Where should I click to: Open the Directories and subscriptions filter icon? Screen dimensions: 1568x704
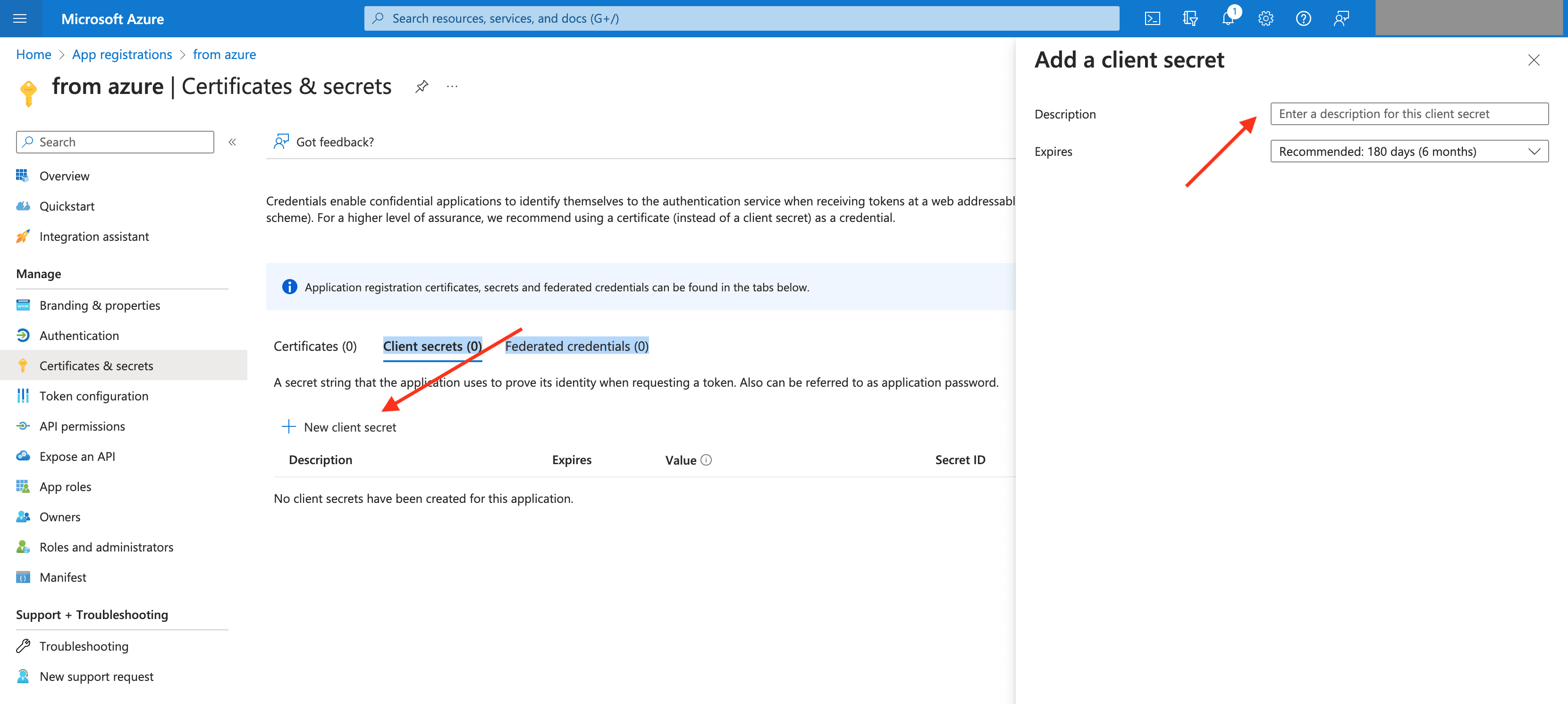[x=1190, y=18]
